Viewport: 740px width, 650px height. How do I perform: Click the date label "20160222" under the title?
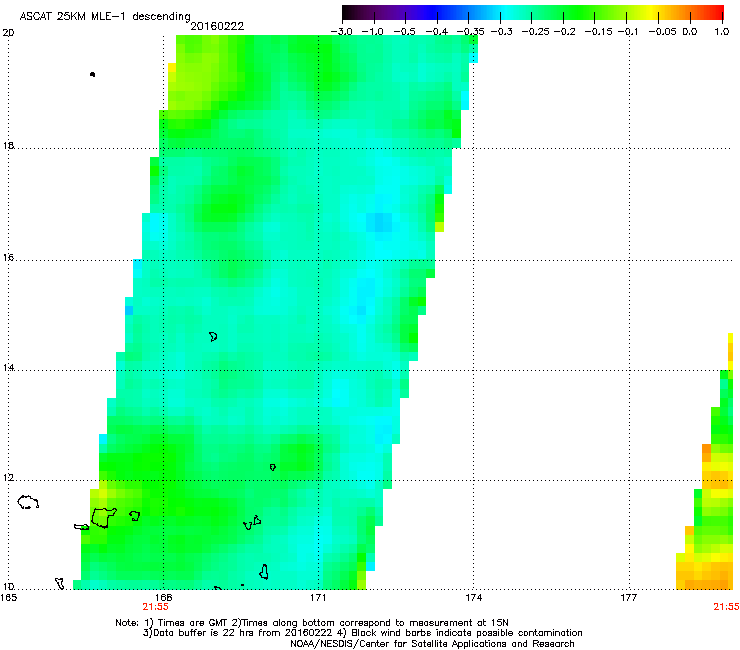pos(217,26)
